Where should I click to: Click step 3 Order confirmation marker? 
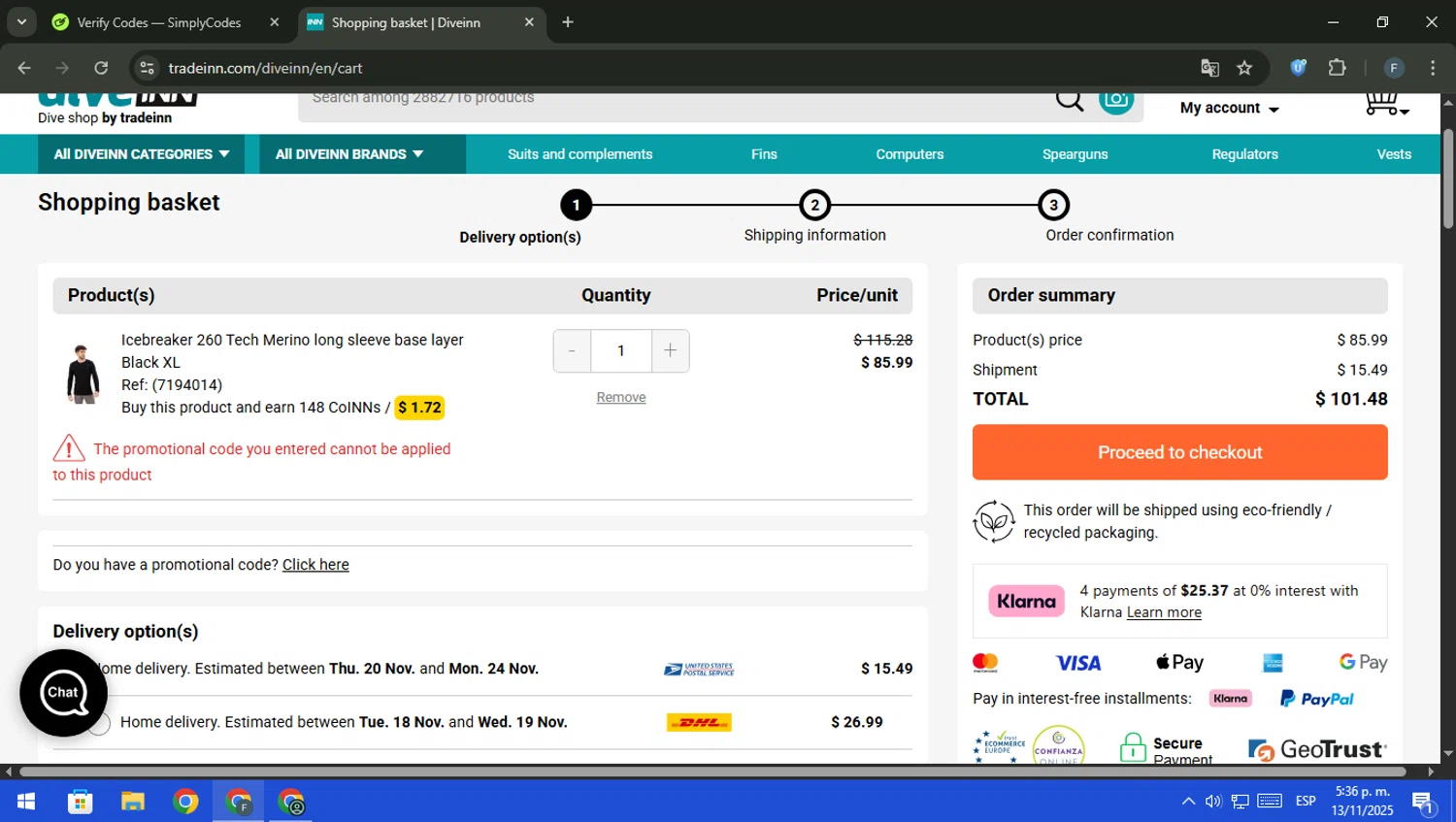click(1053, 205)
